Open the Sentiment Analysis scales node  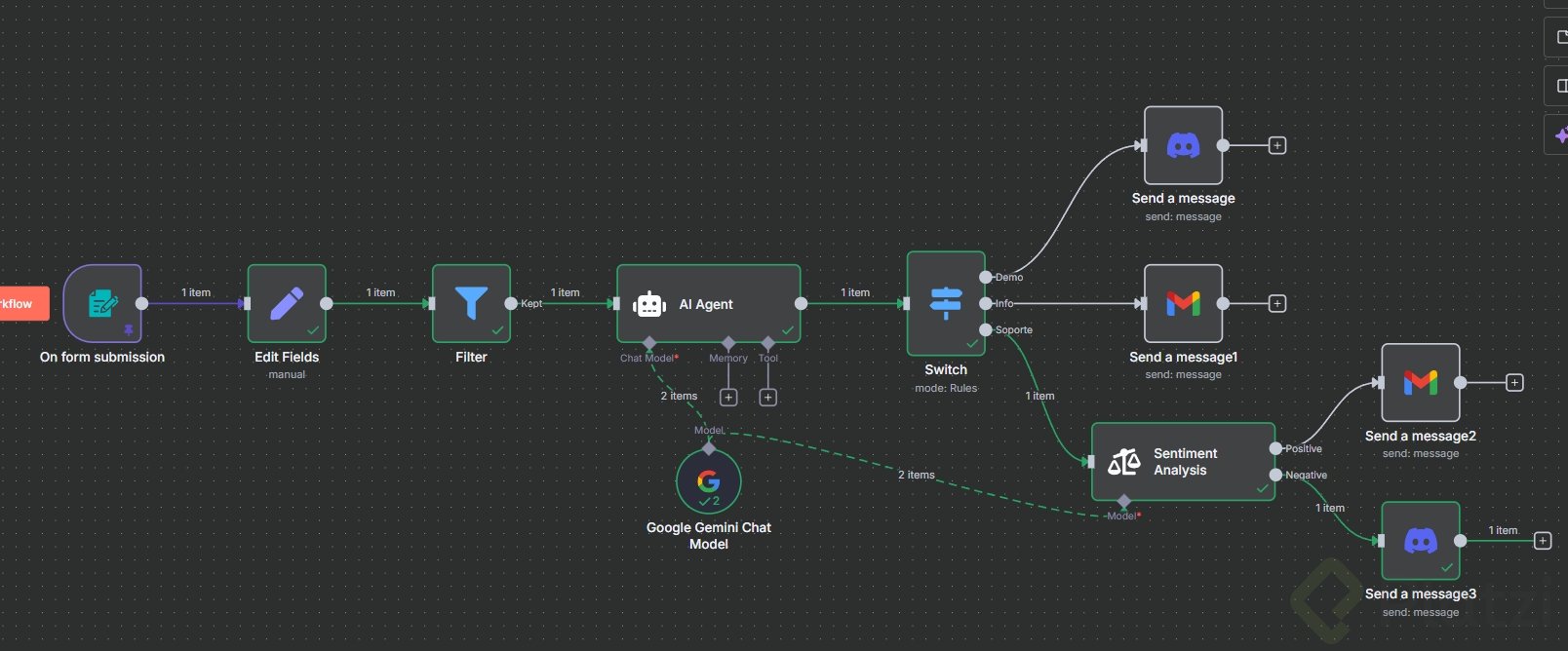tap(1183, 462)
